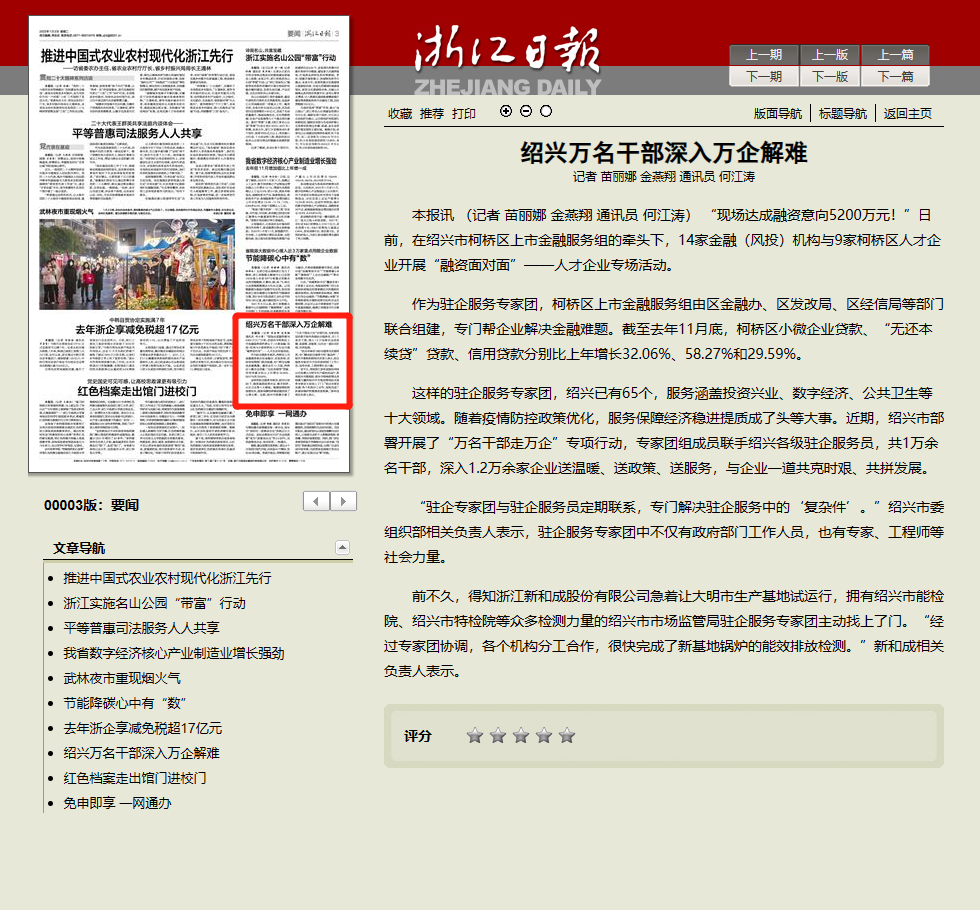Click the 打印 link
The width and height of the screenshot is (980, 910).
(x=464, y=114)
